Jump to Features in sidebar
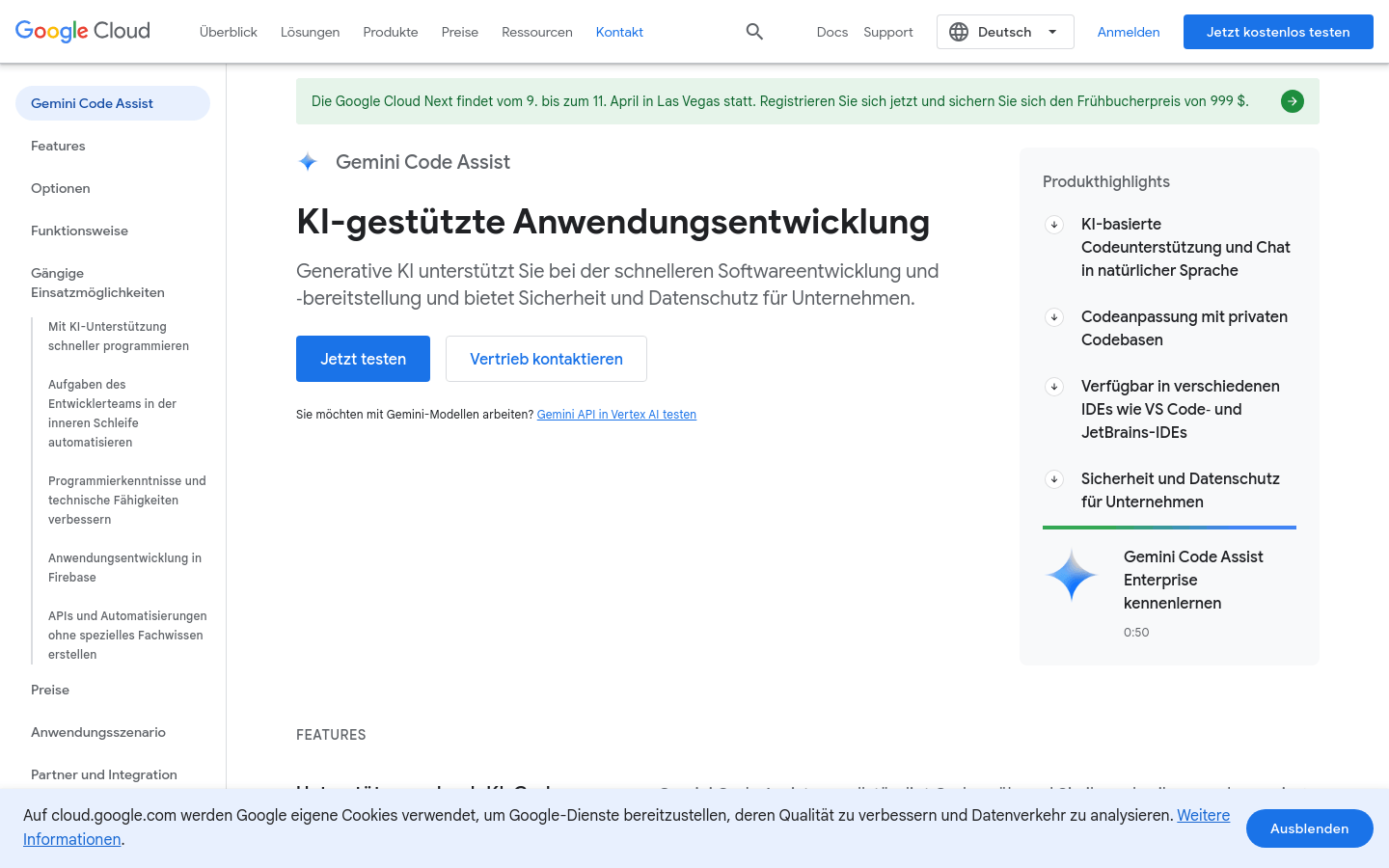This screenshot has width=1389, height=868. tap(58, 146)
